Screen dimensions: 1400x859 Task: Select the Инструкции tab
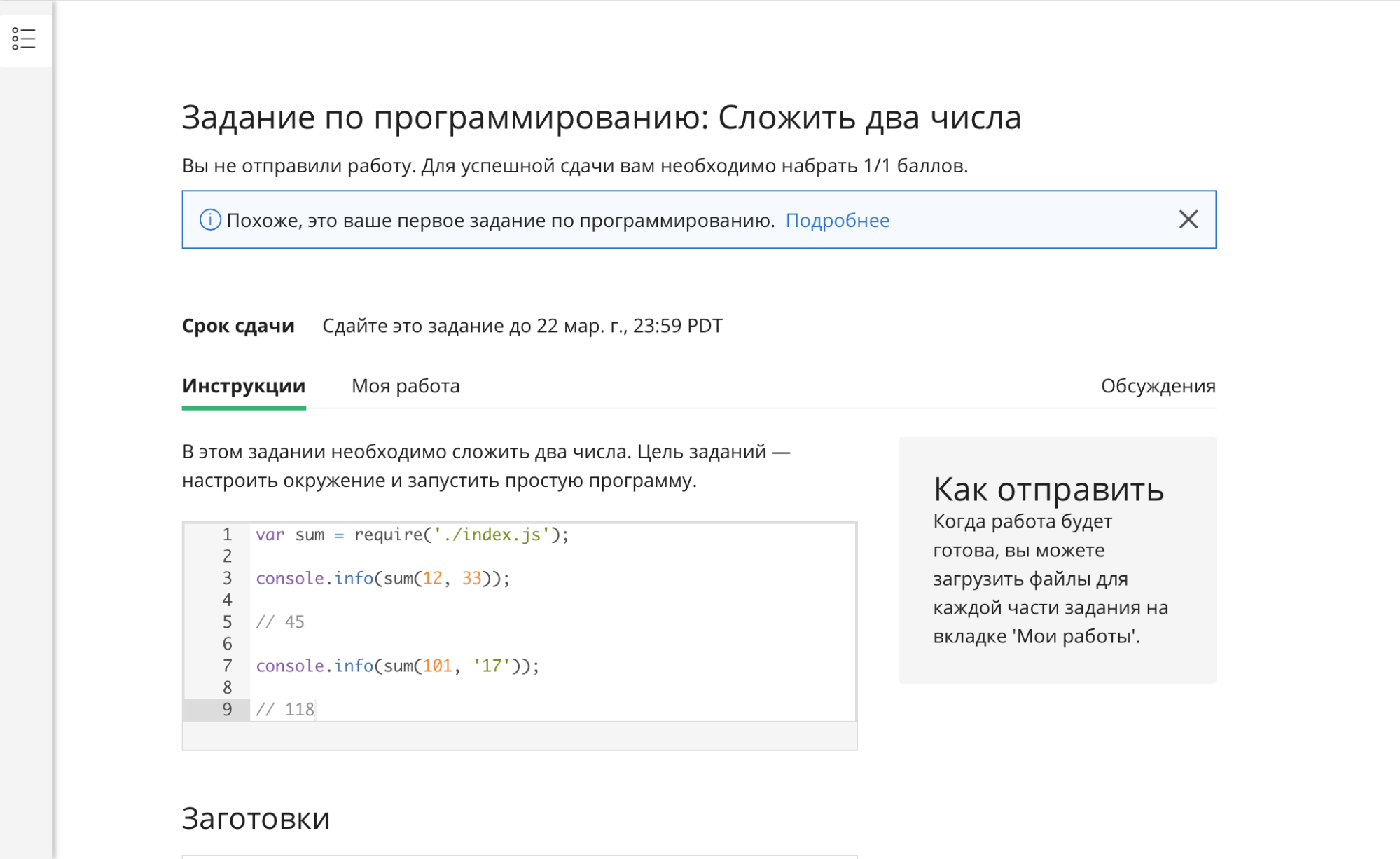(243, 386)
